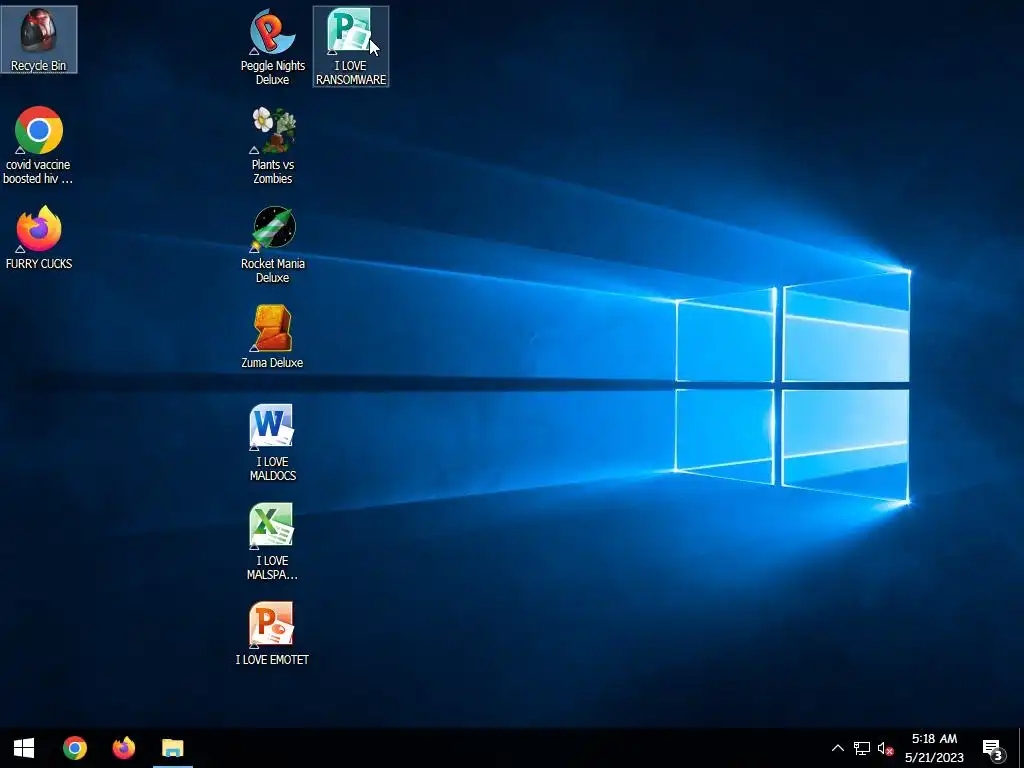Select the Rocket Mania Deluxe shortcut

[272, 244]
